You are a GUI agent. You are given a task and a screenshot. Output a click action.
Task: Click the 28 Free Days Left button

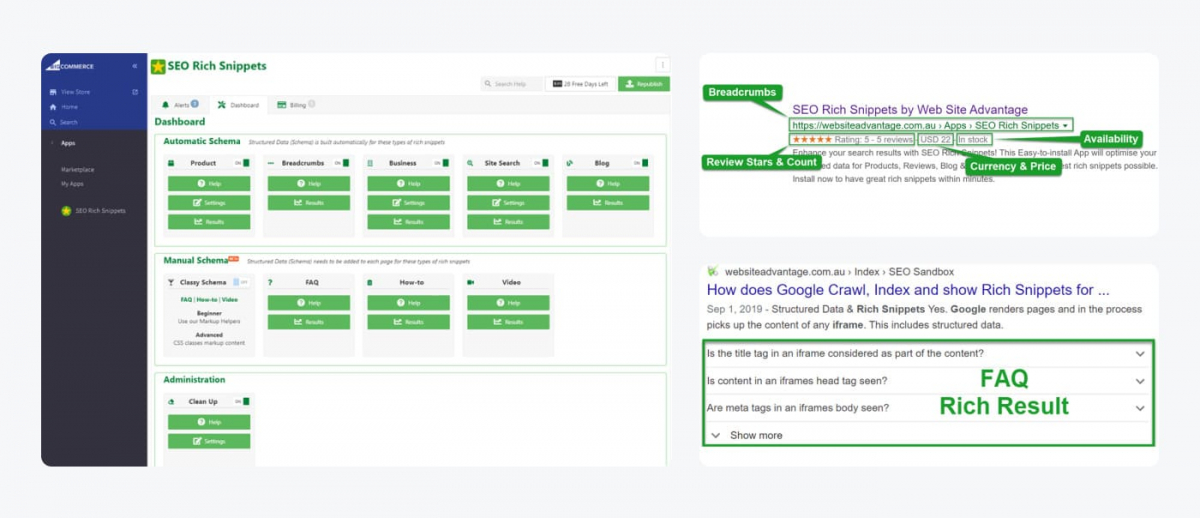579,84
